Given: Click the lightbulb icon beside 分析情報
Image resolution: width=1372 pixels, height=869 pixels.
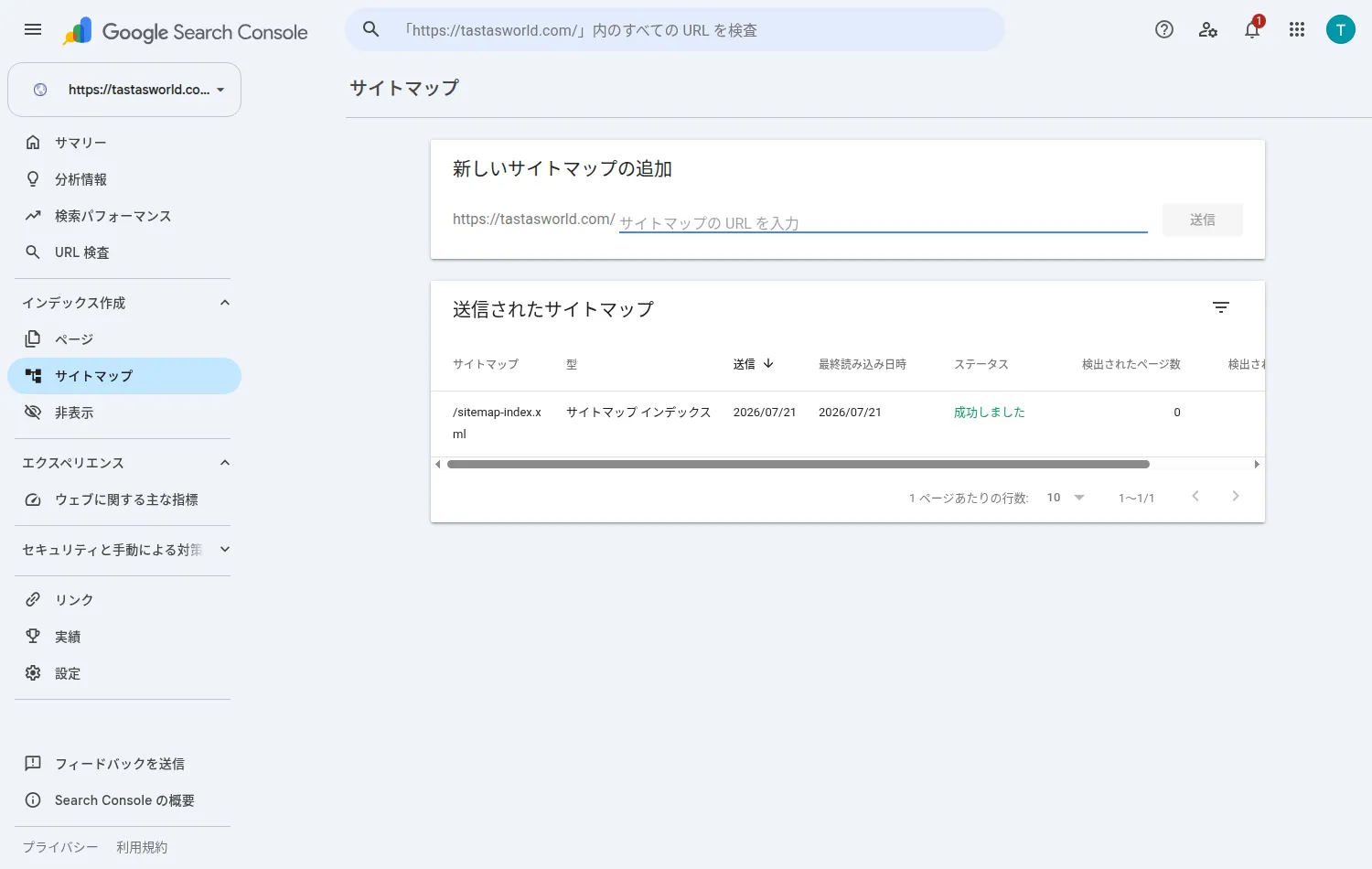Looking at the screenshot, I should coord(33,179).
